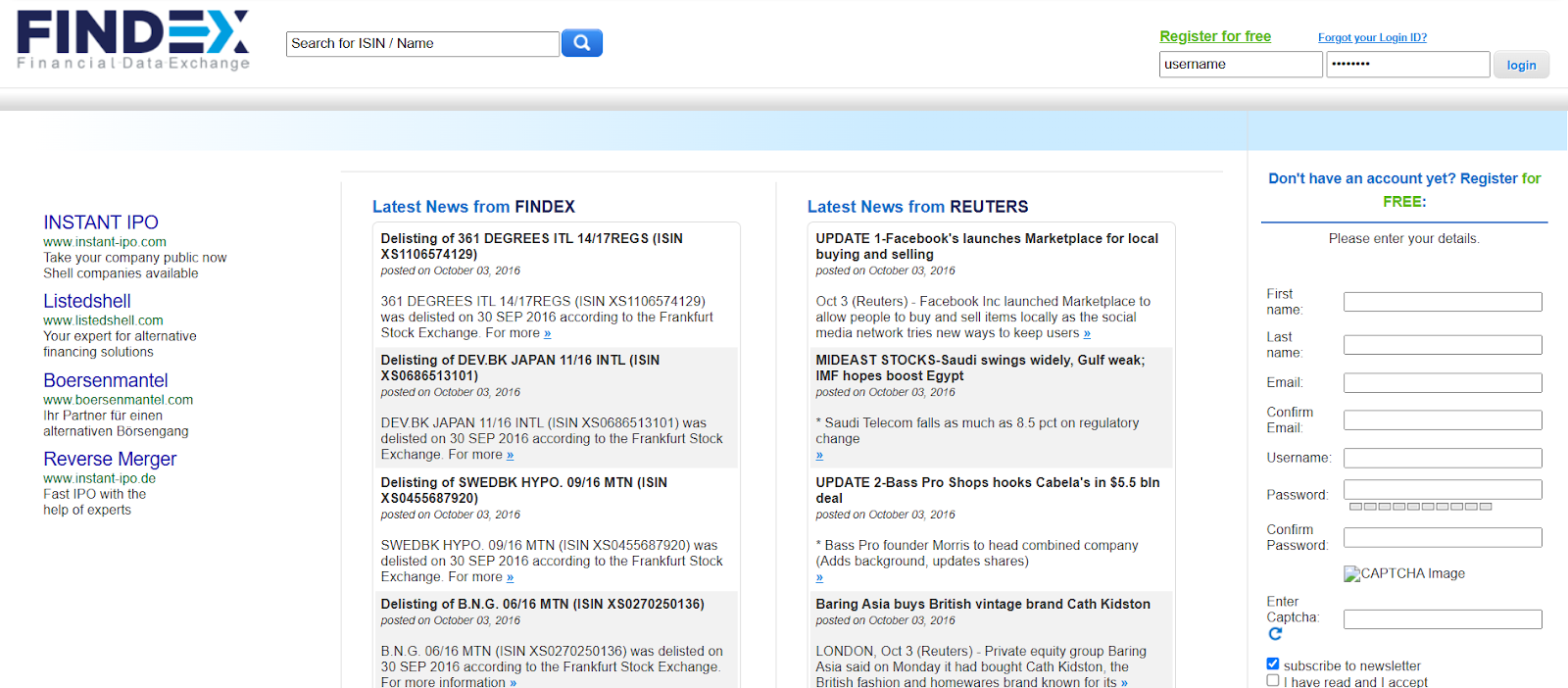Focus the Search for ISIN / Name field

421,44
